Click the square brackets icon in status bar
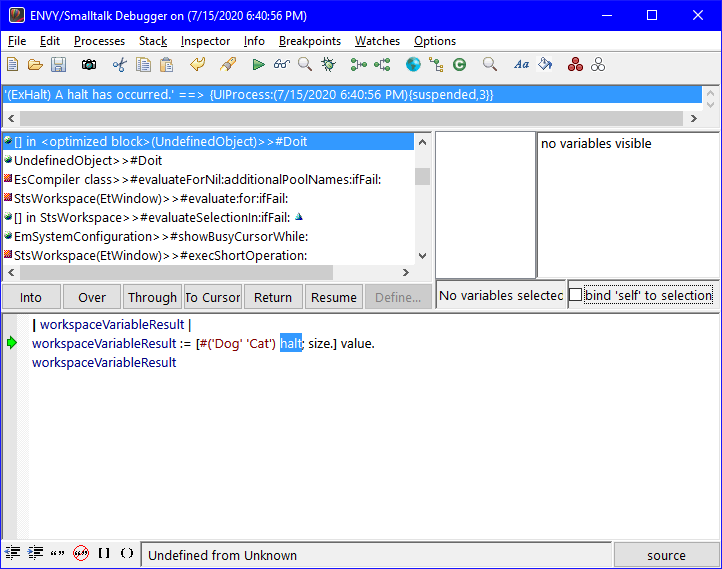Screen dimensions: 722x569 [x=104, y=553]
